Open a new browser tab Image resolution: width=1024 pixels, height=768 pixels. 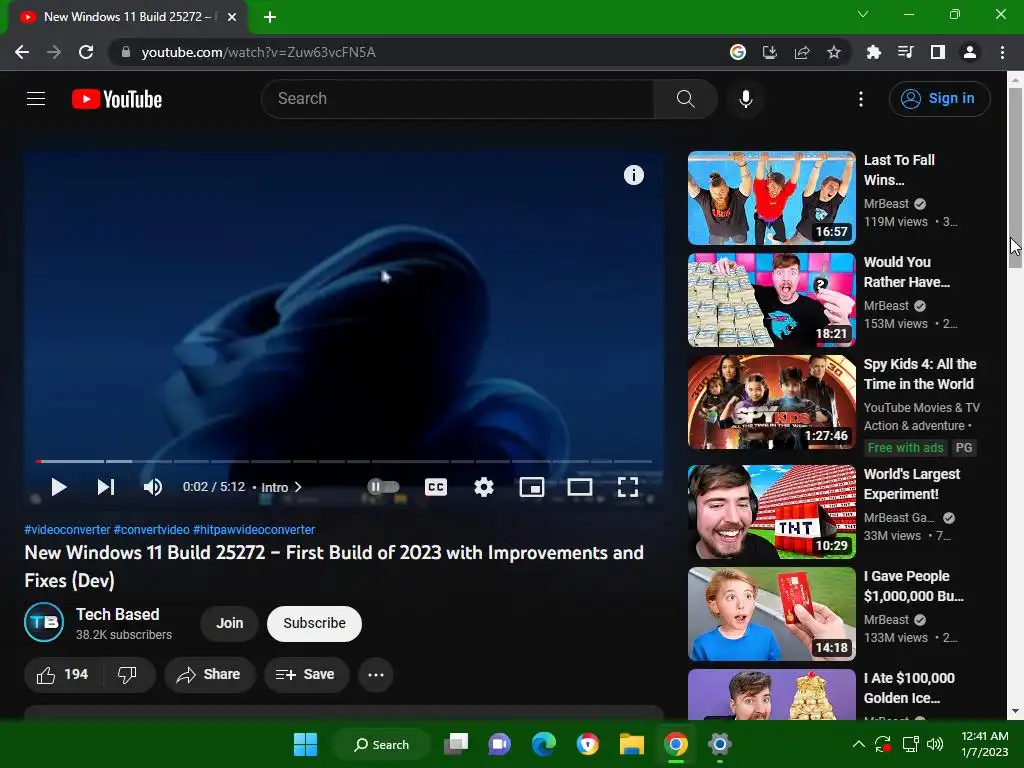click(270, 17)
